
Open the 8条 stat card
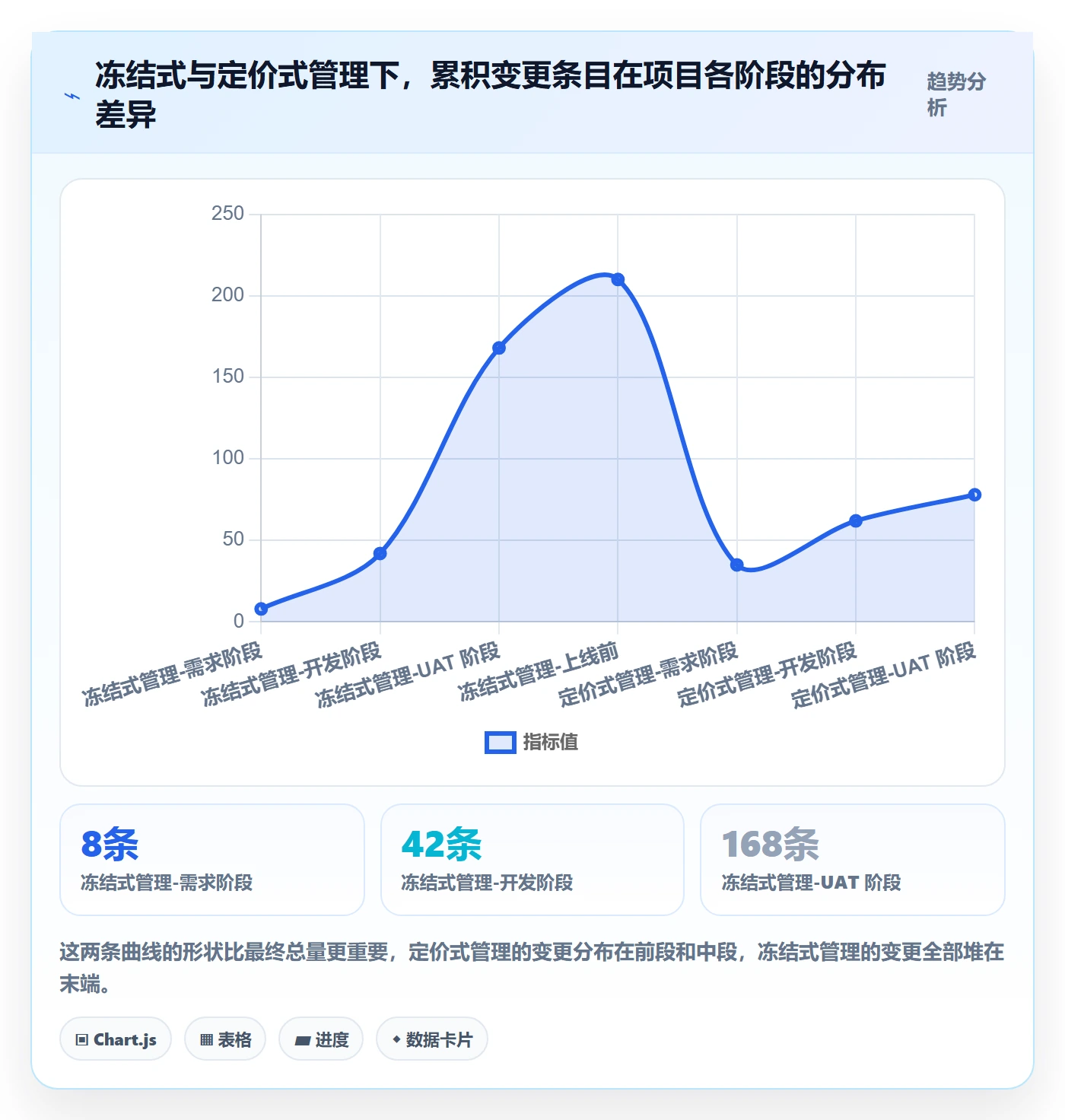pos(212,860)
